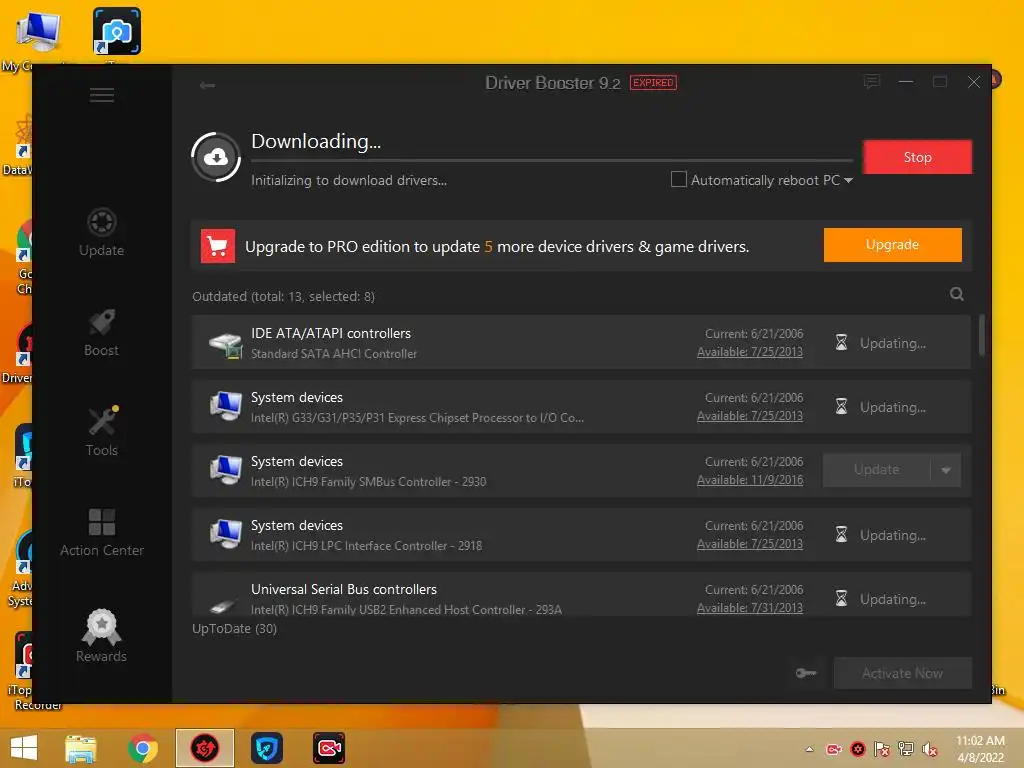The height and width of the screenshot is (768, 1024).
Task: Open the feedback chat icon
Action: pos(871,82)
